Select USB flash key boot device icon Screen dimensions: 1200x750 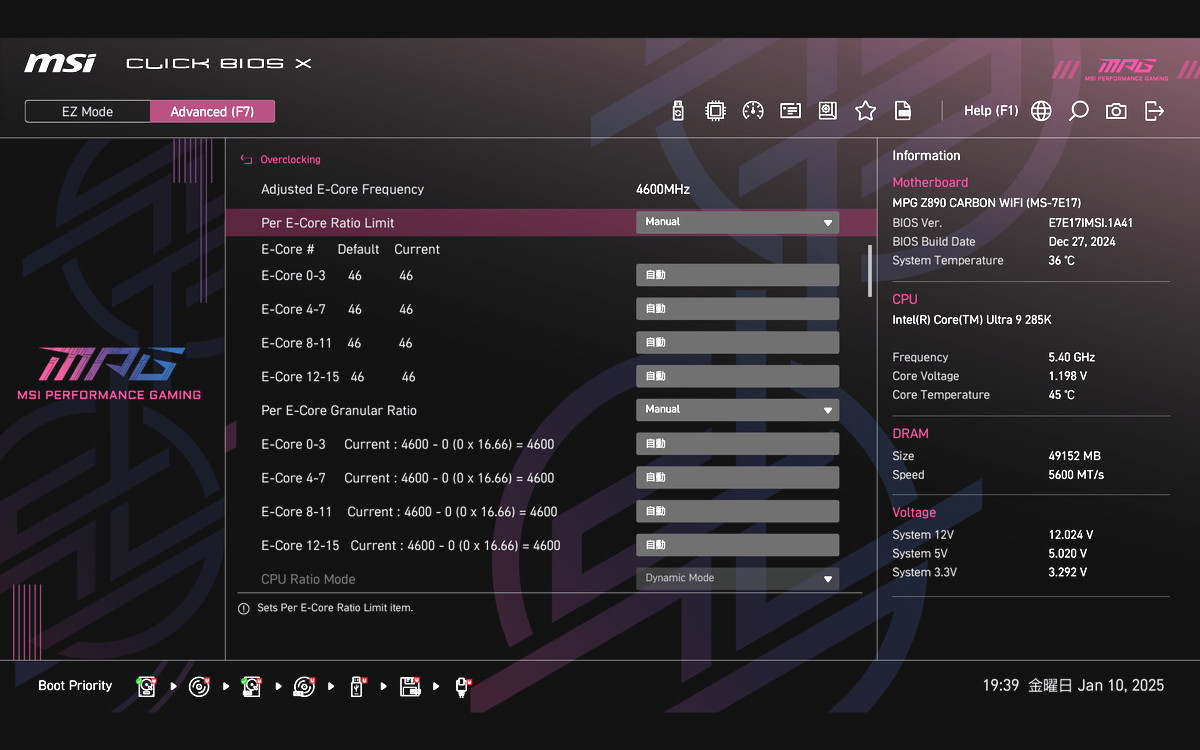point(357,687)
